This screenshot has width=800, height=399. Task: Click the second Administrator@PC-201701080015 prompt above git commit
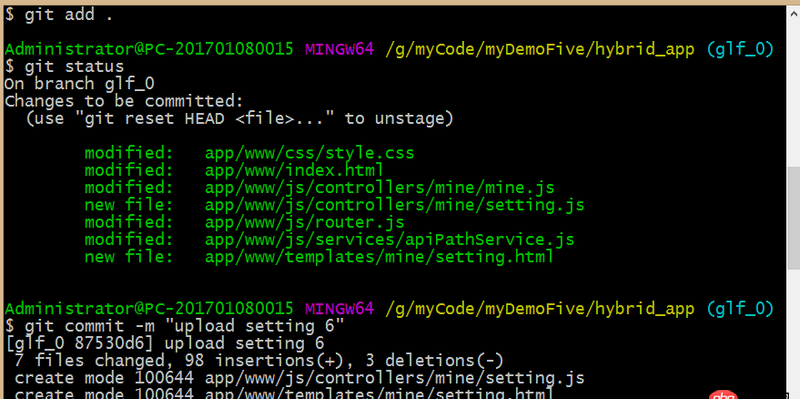[149, 309]
